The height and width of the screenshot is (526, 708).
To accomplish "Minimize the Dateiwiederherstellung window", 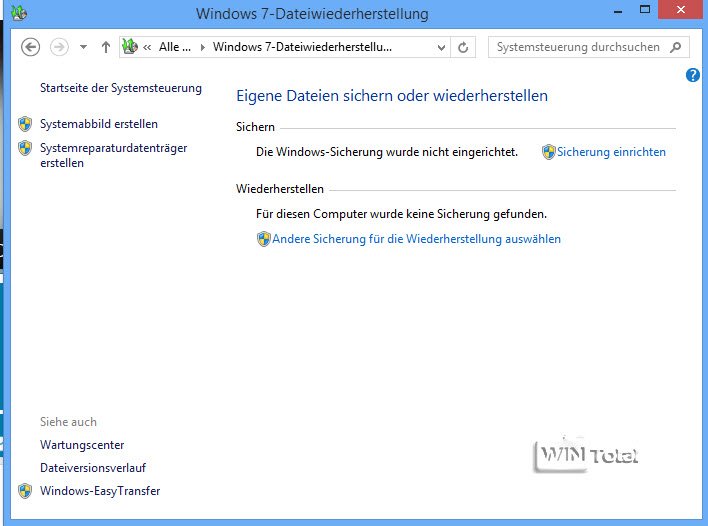I will pyautogui.click(x=618, y=11).
